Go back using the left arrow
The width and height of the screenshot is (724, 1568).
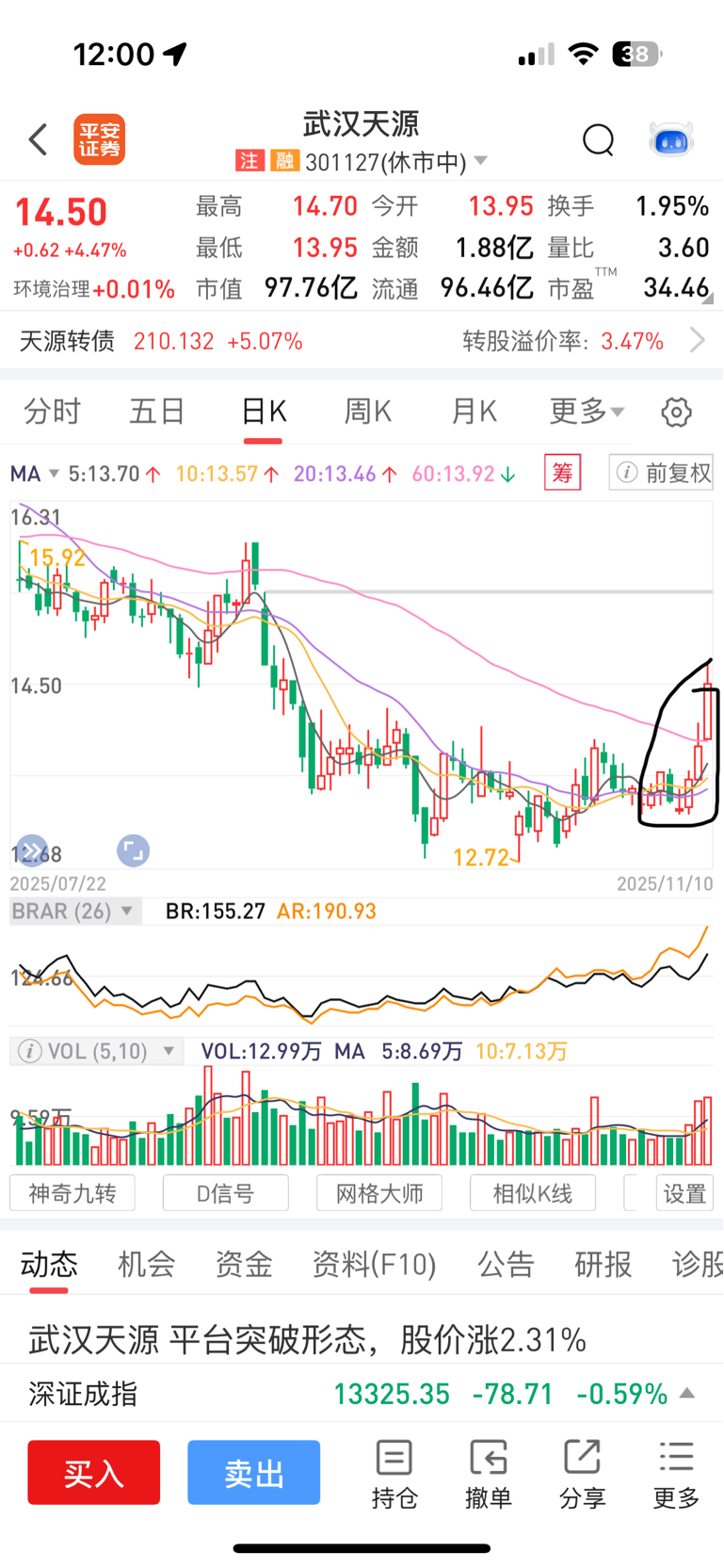pyautogui.click(x=38, y=140)
